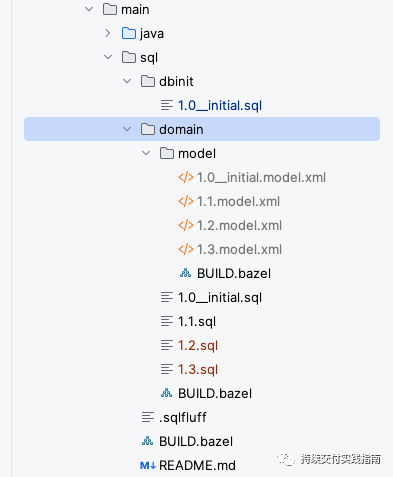This screenshot has width=393, height=477.
Task: Collapse the main folder chevron
Action: (89, 9)
